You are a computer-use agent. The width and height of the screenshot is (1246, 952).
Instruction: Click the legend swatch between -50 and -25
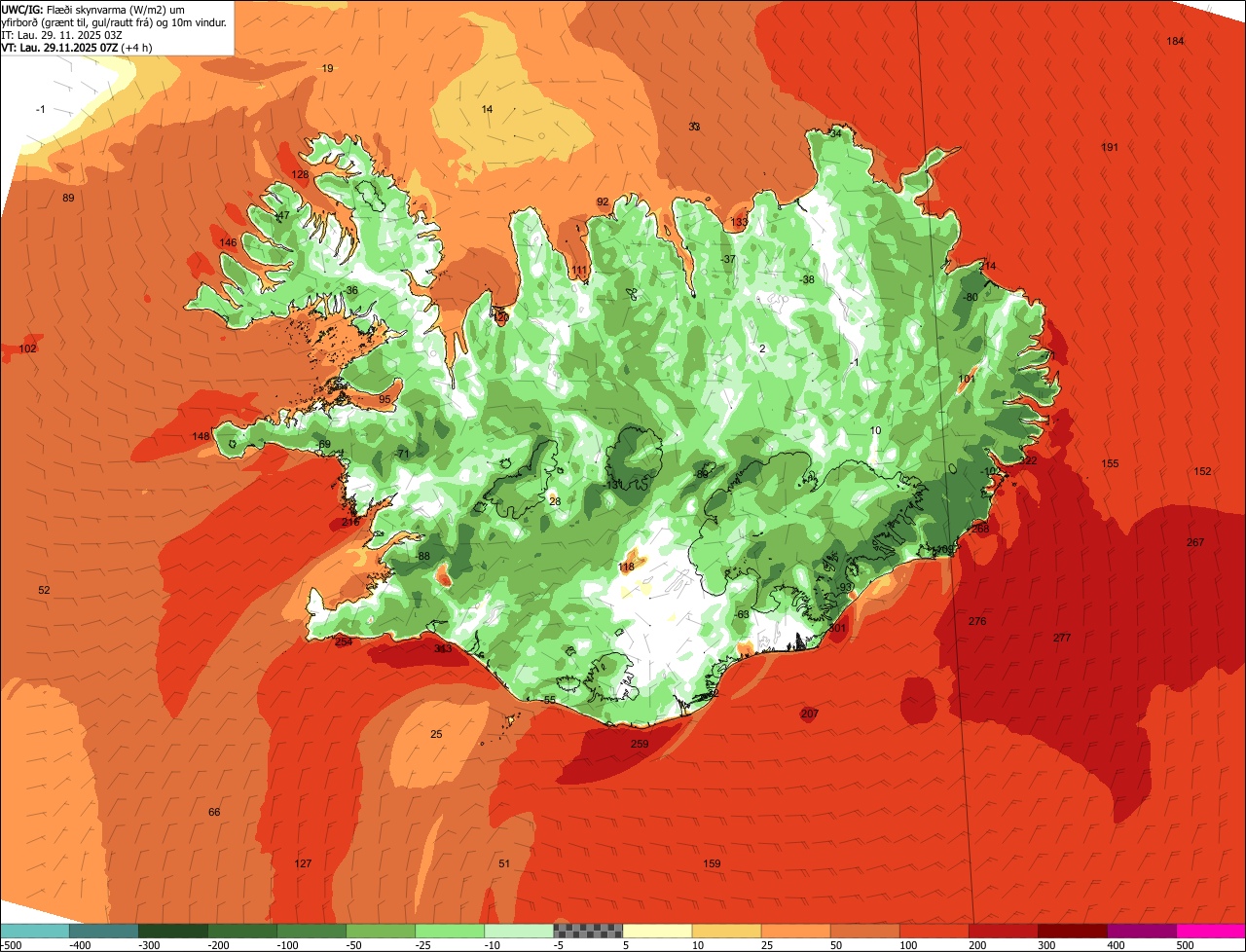[380, 931]
